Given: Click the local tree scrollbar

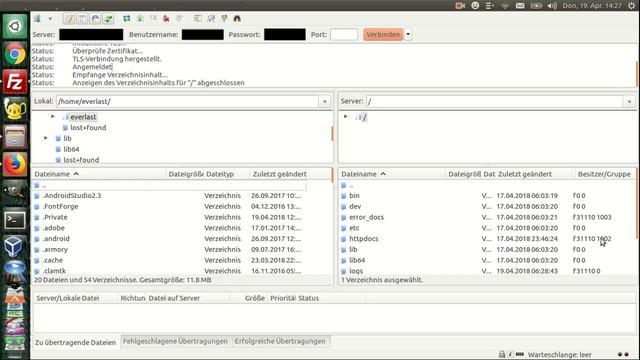Looking at the screenshot, I should (332, 133).
